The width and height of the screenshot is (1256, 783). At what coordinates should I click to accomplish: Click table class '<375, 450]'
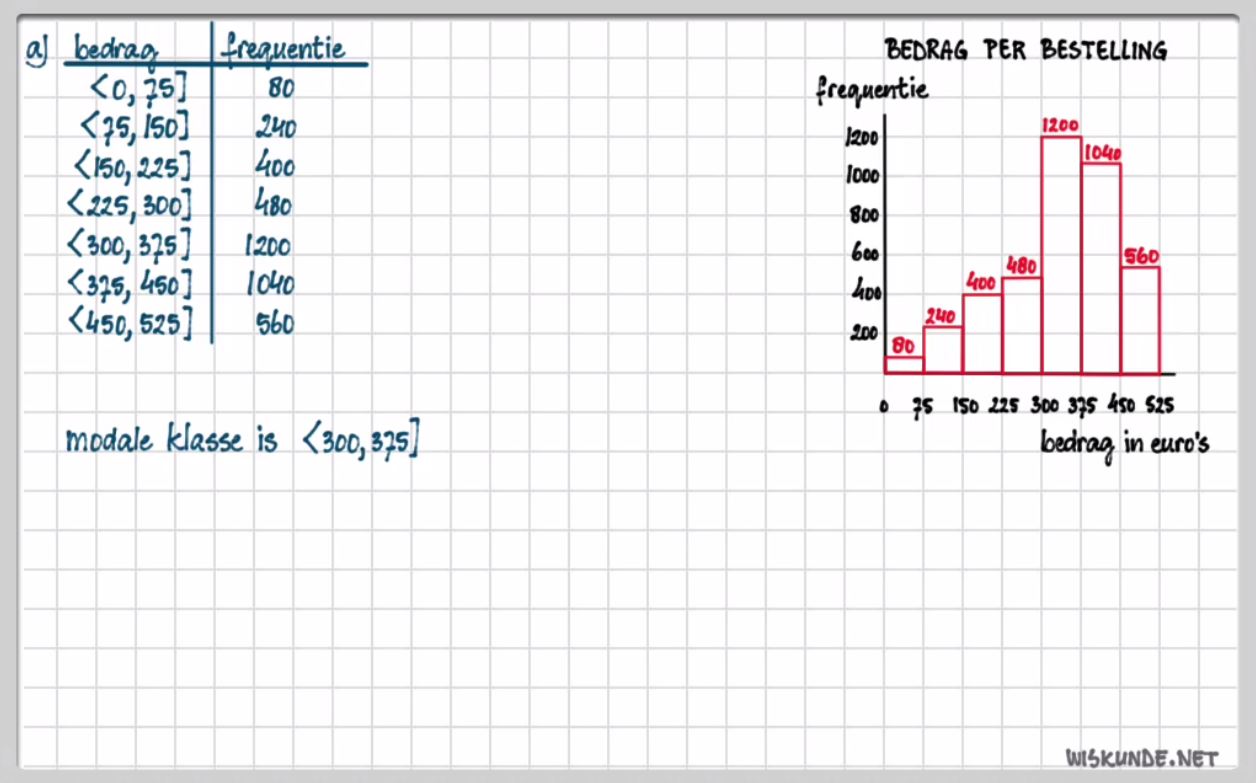coord(128,284)
